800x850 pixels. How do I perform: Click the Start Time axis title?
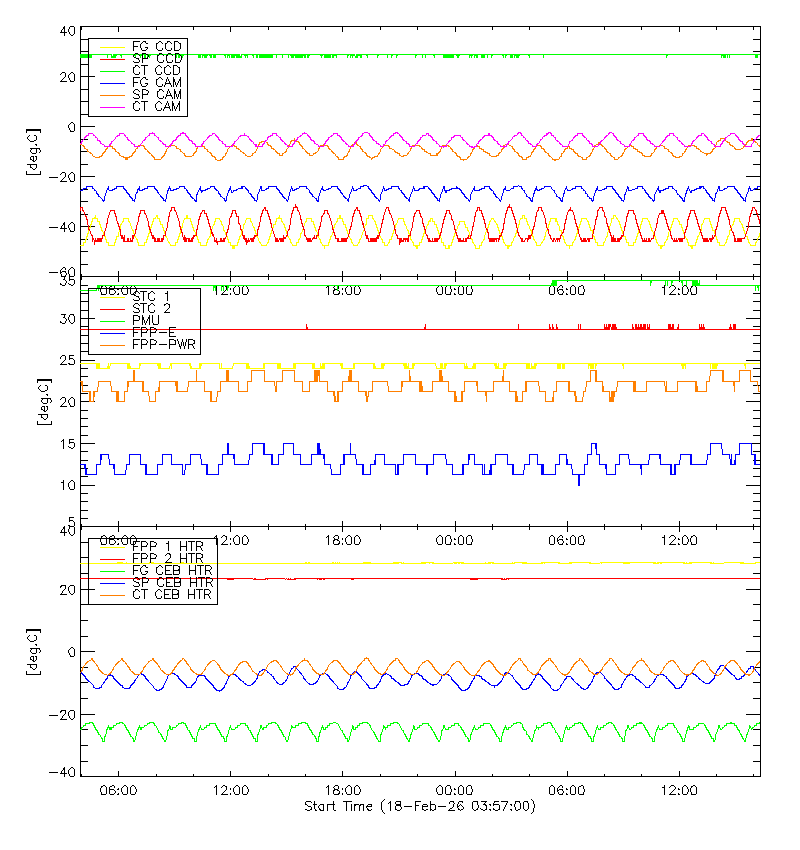[x=419, y=806]
